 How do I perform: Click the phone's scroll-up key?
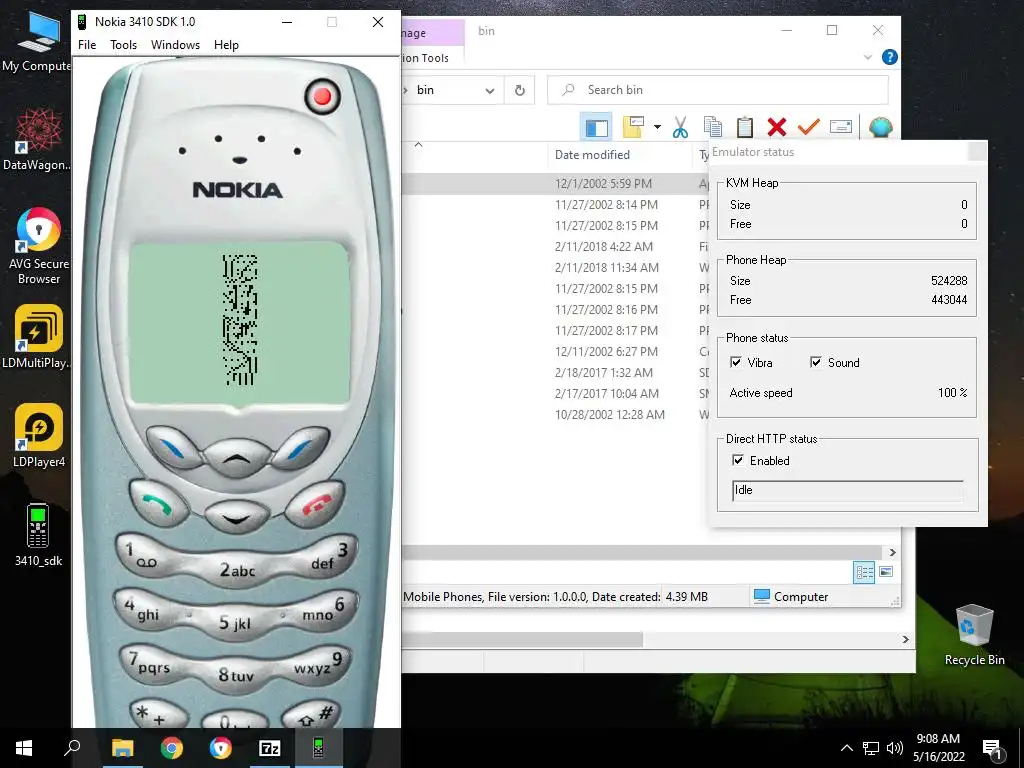[x=236, y=456]
